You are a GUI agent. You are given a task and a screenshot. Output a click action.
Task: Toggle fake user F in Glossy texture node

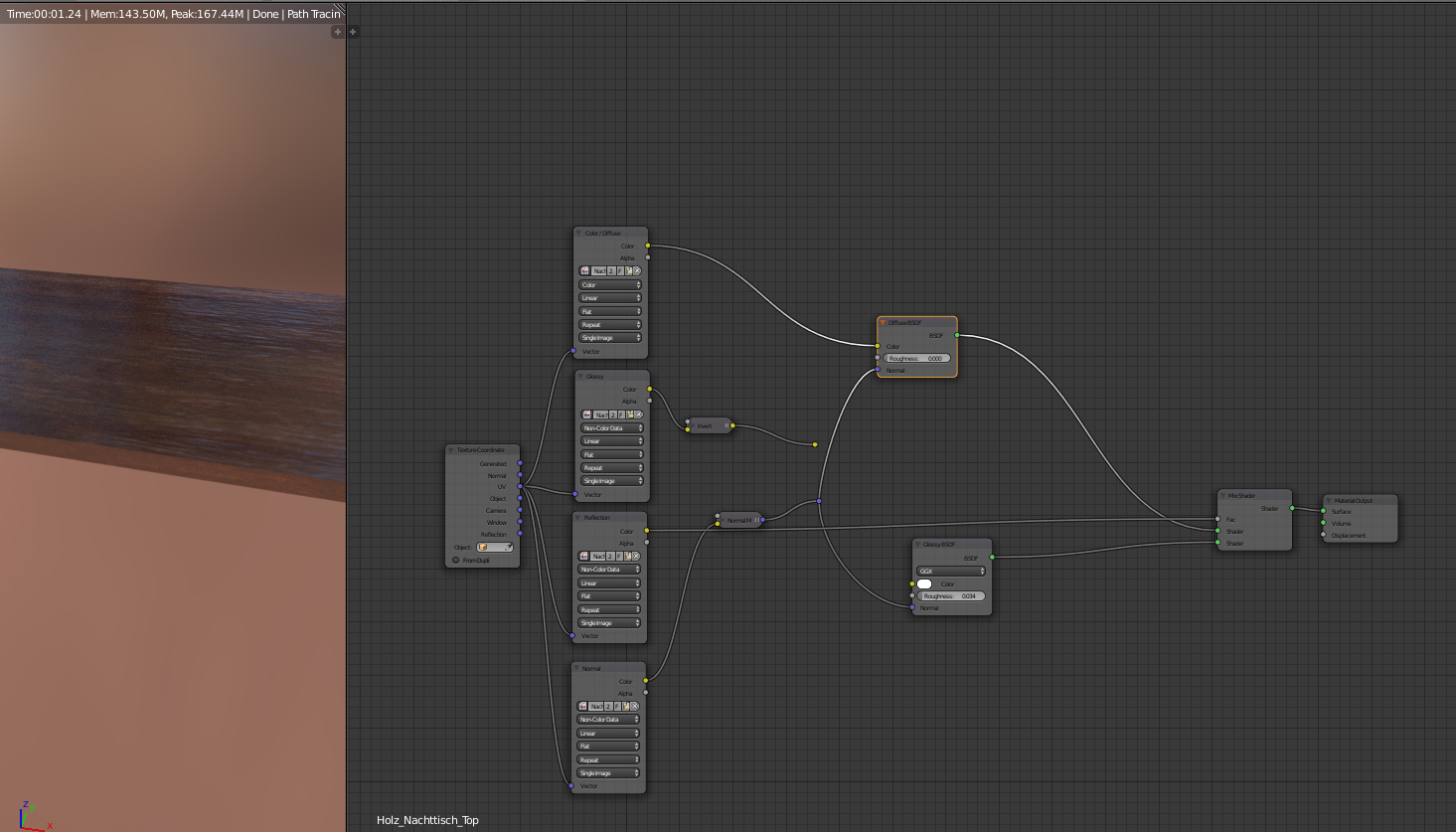coord(622,415)
